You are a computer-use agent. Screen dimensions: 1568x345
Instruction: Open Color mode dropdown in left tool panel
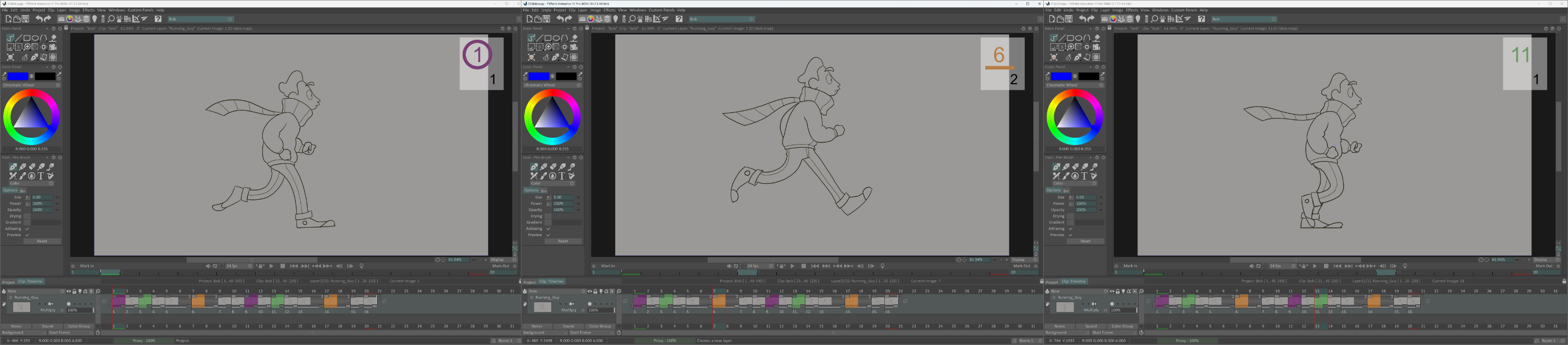coord(31,183)
